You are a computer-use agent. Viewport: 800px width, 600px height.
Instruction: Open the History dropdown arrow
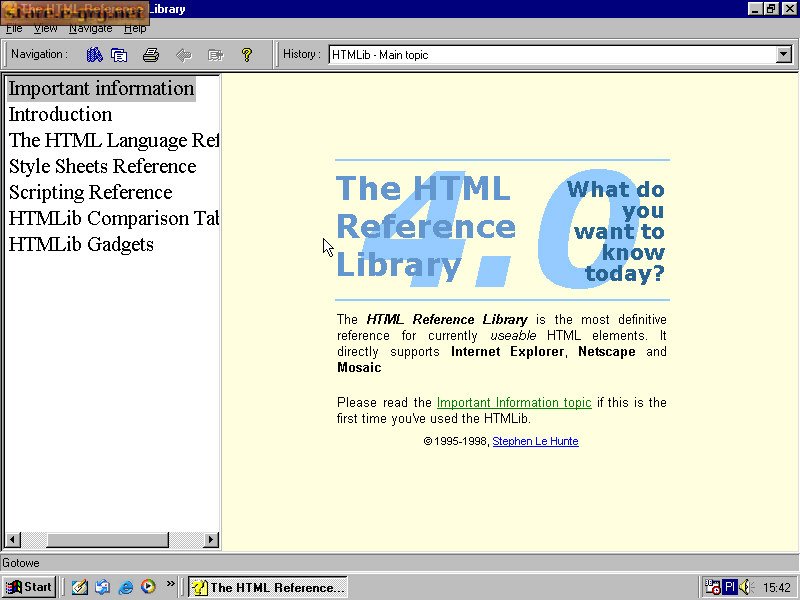point(784,55)
